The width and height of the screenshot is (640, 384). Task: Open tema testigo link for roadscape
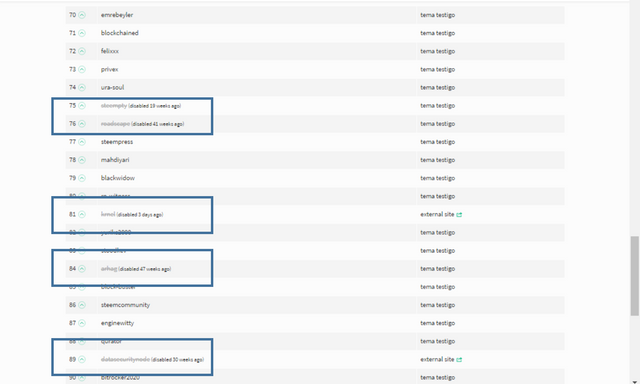438,124
